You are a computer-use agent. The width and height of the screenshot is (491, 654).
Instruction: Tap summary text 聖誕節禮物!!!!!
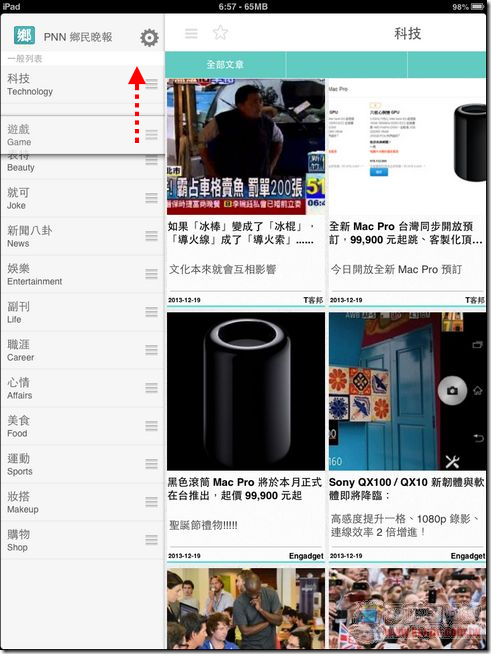tap(203, 525)
